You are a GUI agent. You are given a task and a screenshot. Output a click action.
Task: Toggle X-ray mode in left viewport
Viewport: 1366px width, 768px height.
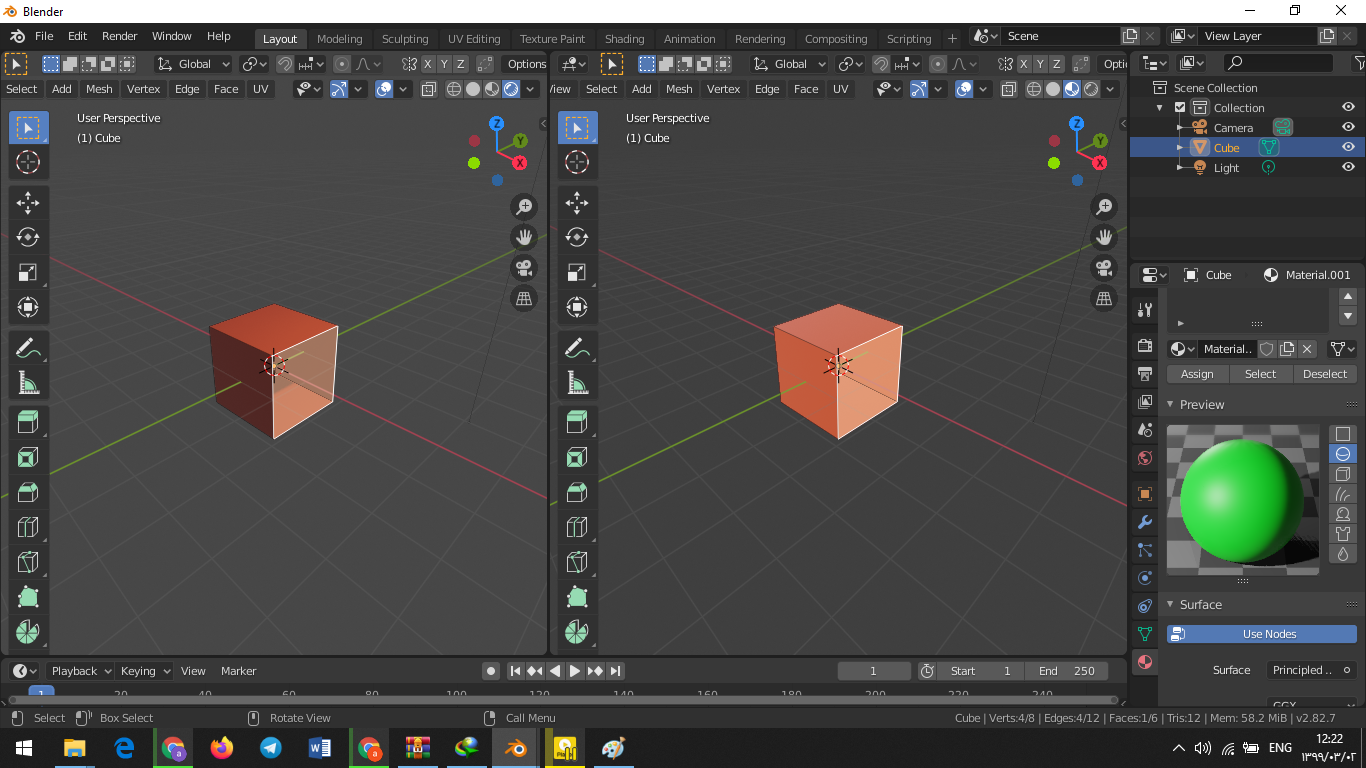tap(429, 89)
